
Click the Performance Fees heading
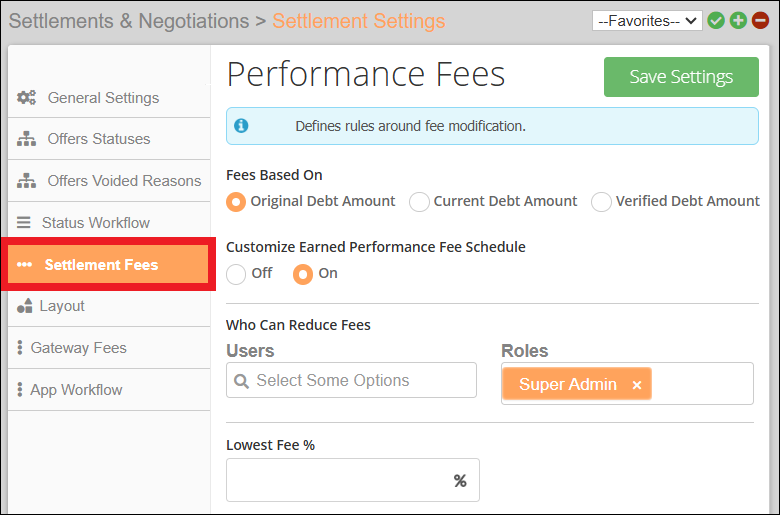366,74
